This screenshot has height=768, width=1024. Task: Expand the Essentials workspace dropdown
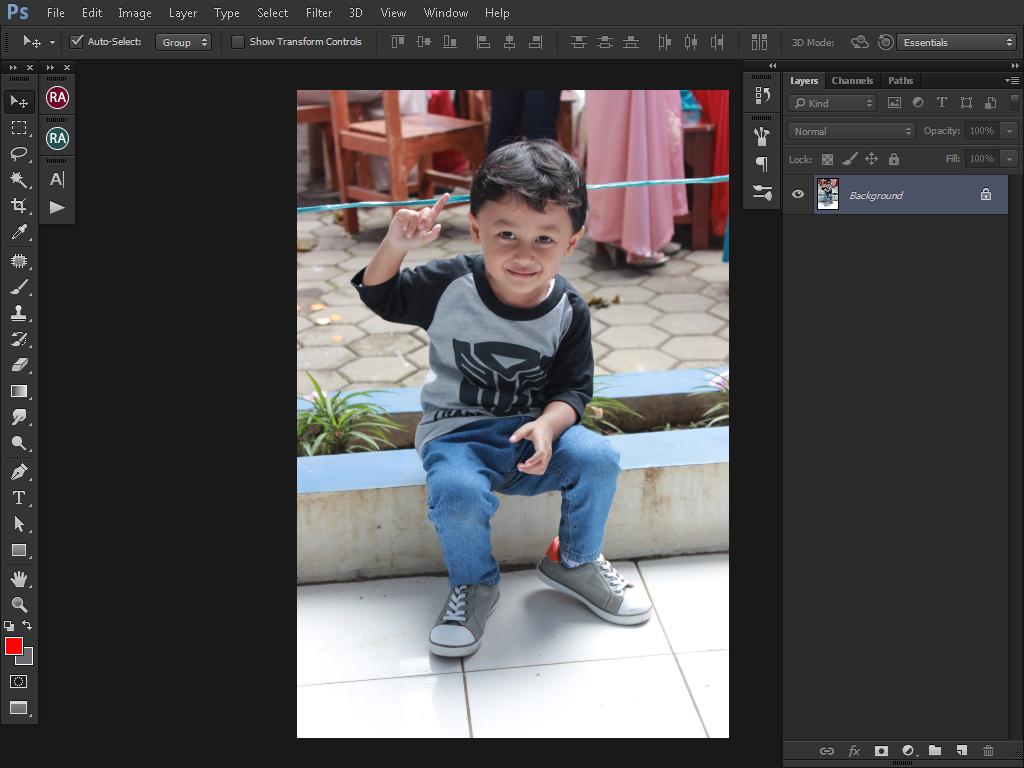[x=957, y=42]
